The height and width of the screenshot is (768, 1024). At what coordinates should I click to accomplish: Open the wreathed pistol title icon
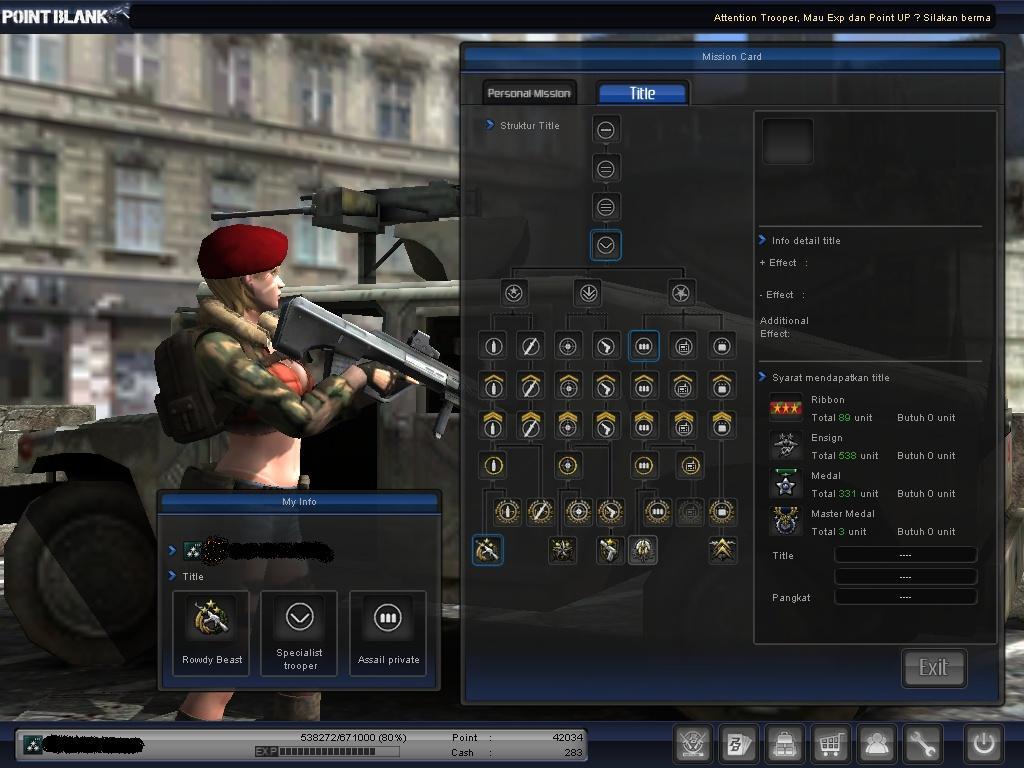611,512
